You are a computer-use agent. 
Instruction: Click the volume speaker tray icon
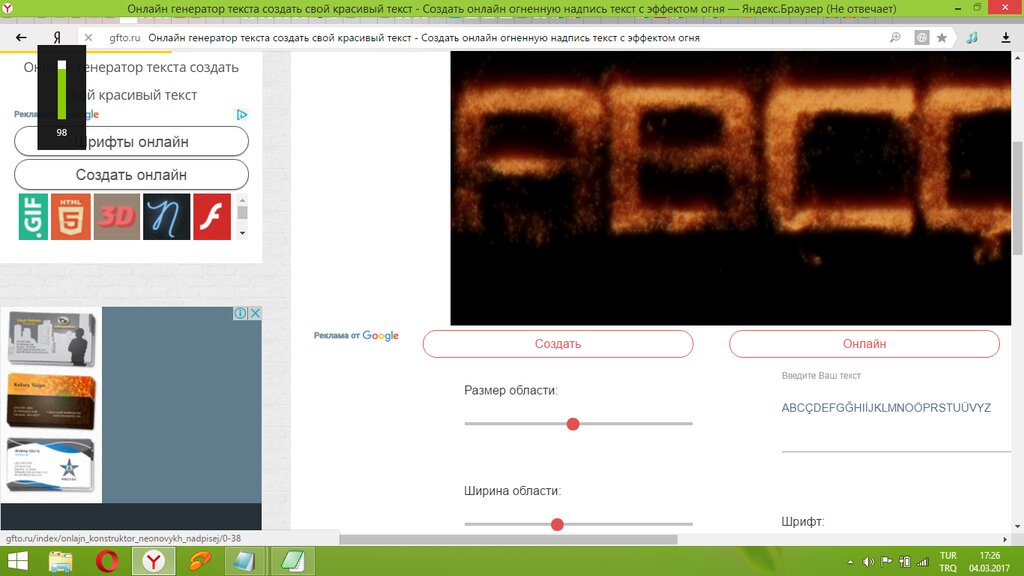(868, 562)
